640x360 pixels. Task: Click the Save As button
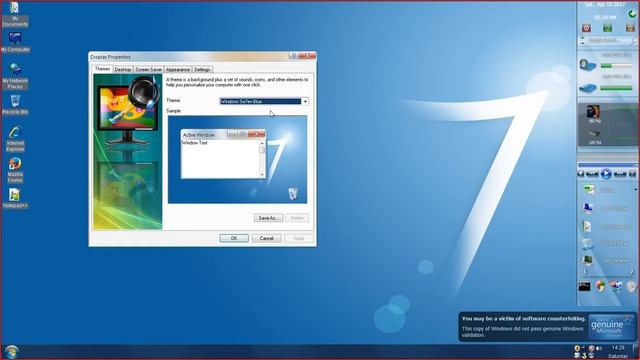pyautogui.click(x=268, y=218)
